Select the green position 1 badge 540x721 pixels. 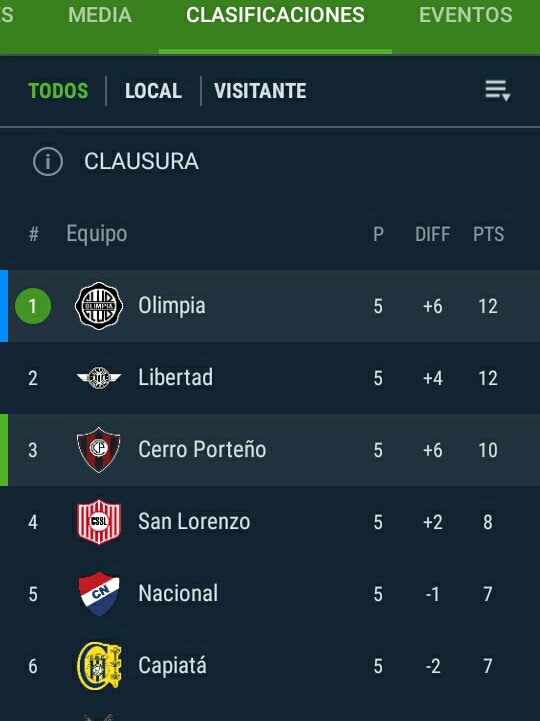point(33,306)
